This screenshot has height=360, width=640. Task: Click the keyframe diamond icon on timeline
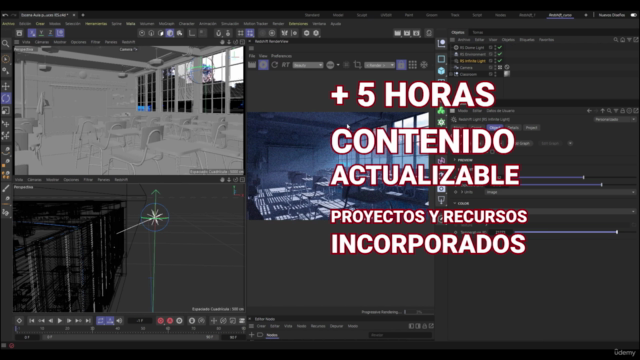click(19, 321)
